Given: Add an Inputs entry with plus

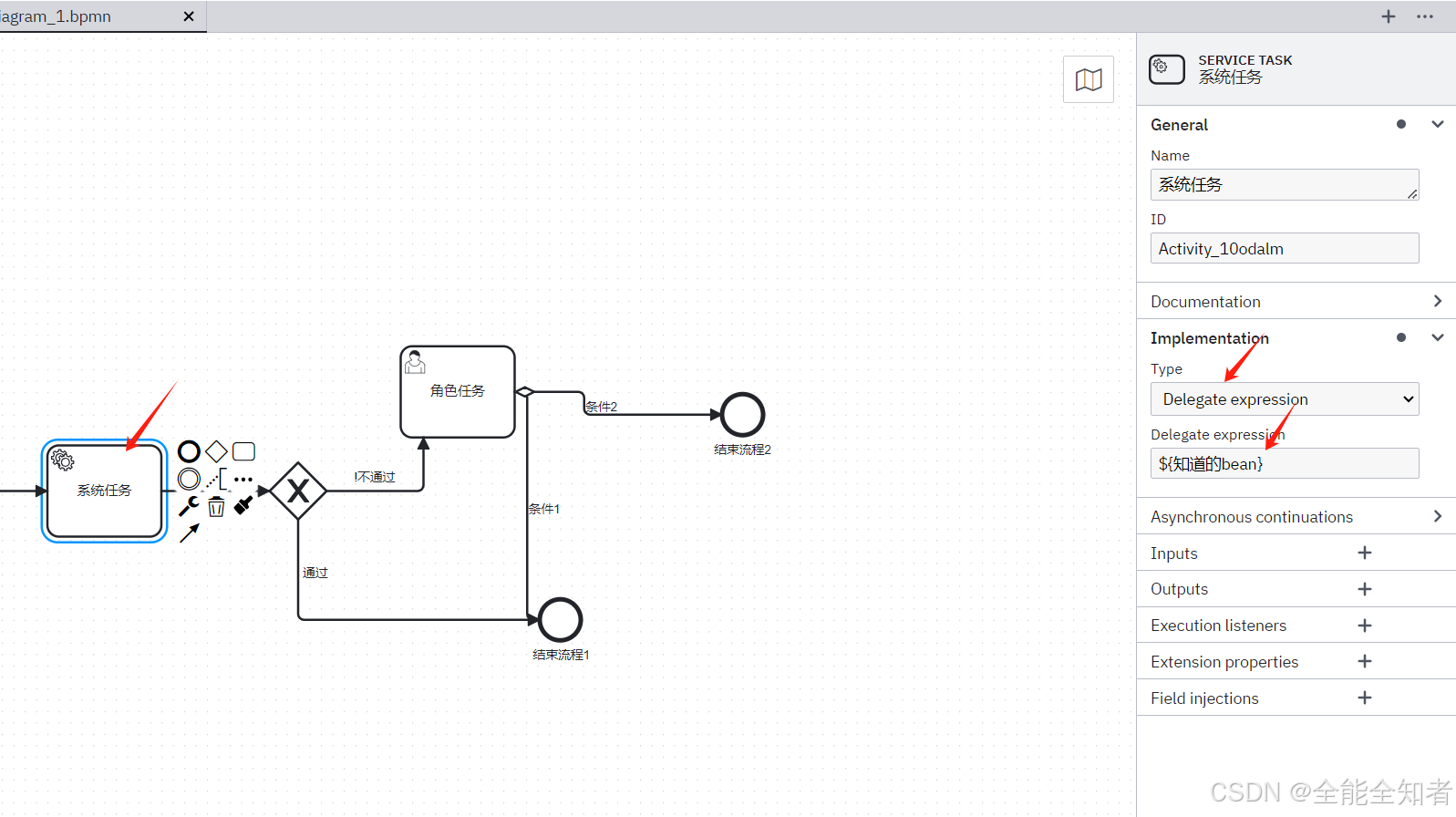Looking at the screenshot, I should (x=1365, y=553).
